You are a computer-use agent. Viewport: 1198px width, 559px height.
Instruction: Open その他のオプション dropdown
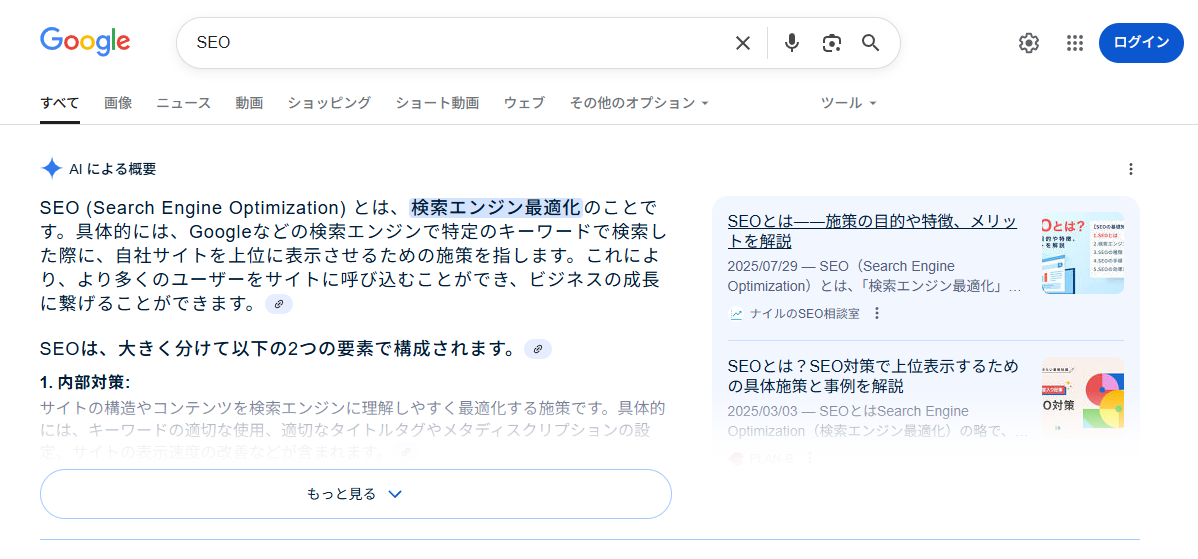coord(639,102)
